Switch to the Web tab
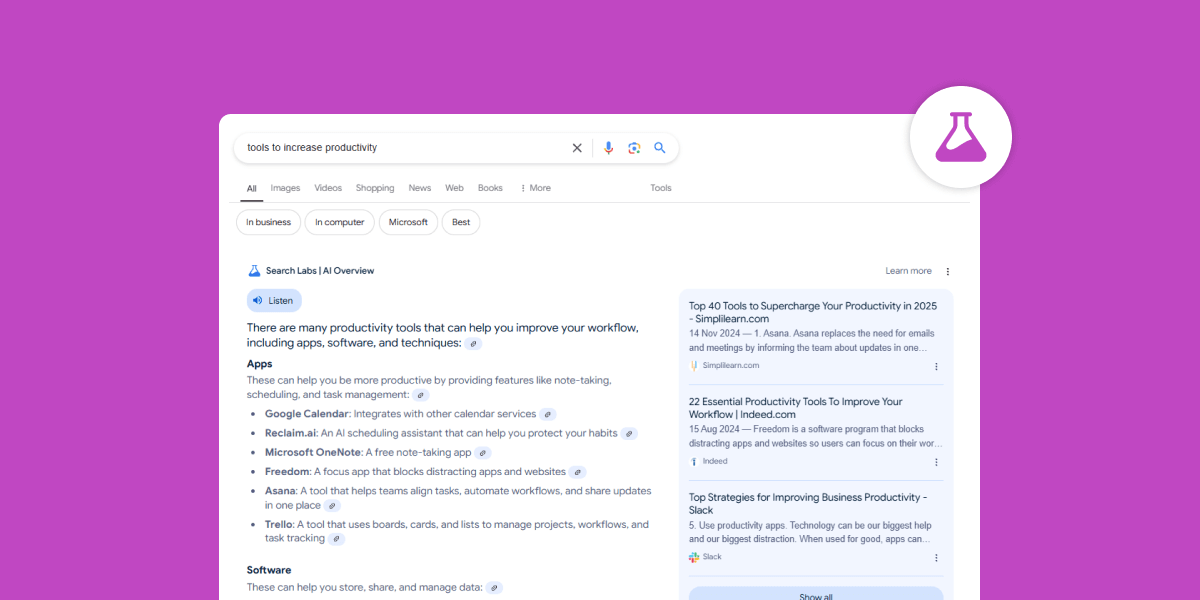 pyautogui.click(x=454, y=188)
